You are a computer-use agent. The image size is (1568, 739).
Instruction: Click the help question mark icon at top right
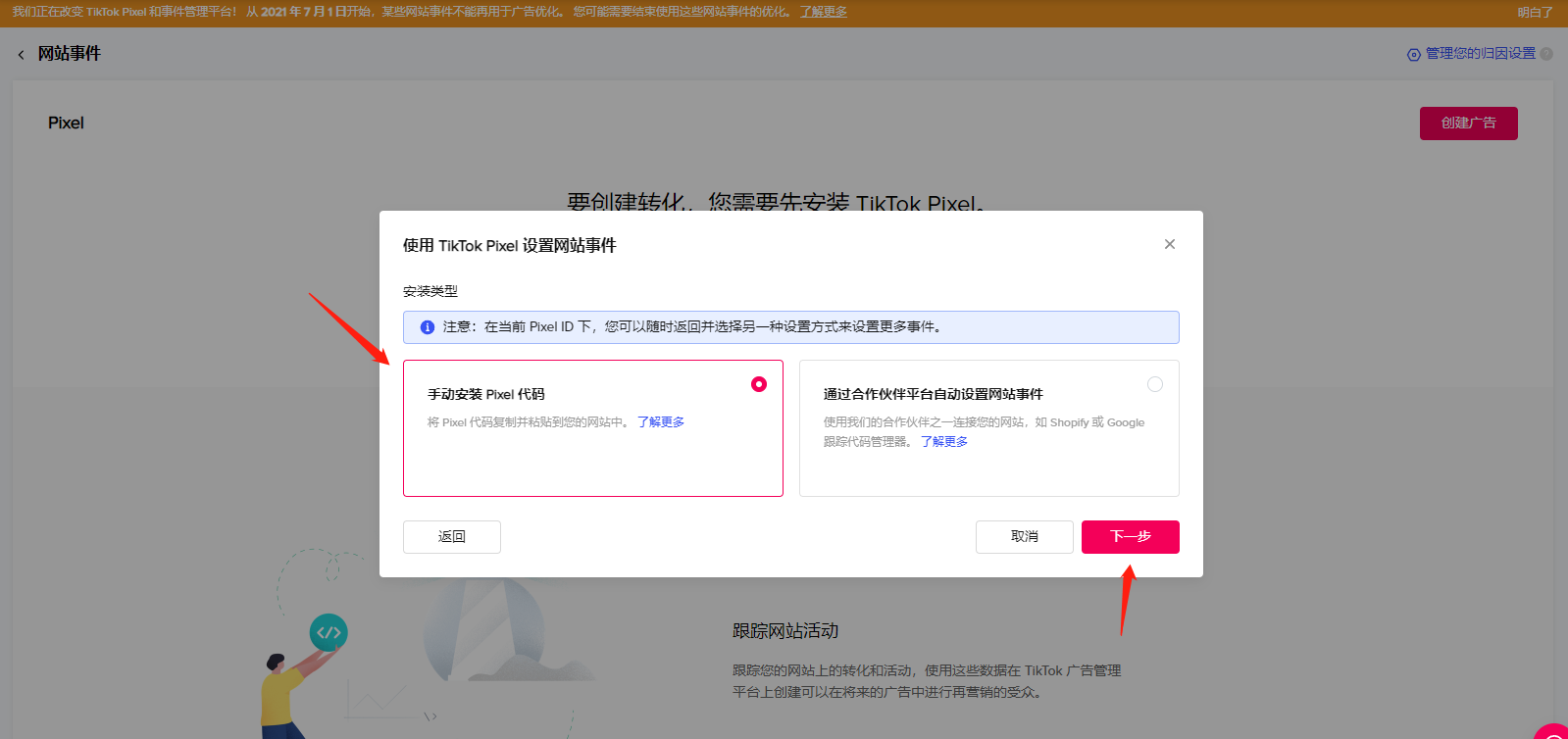tap(1546, 54)
